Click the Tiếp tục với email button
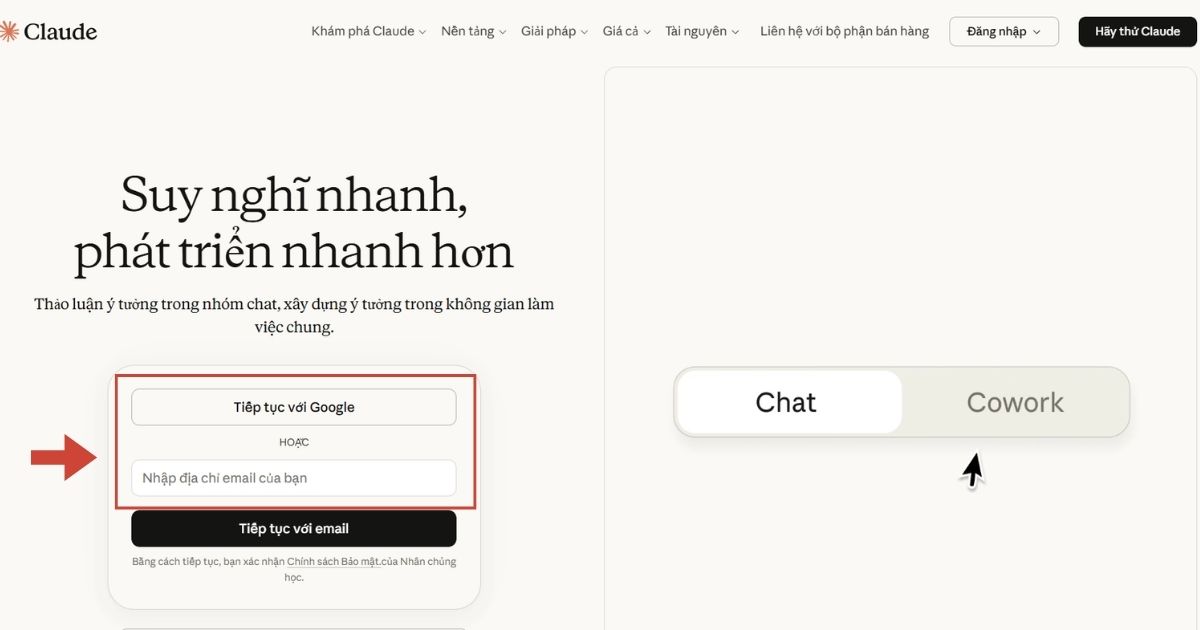 [x=294, y=529]
